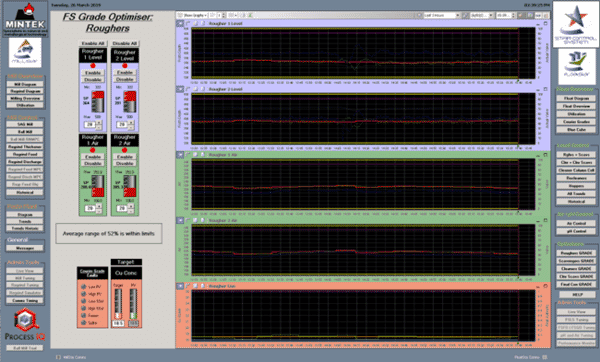Click Rougher 2 Air graph menu icon

[x=180, y=220]
